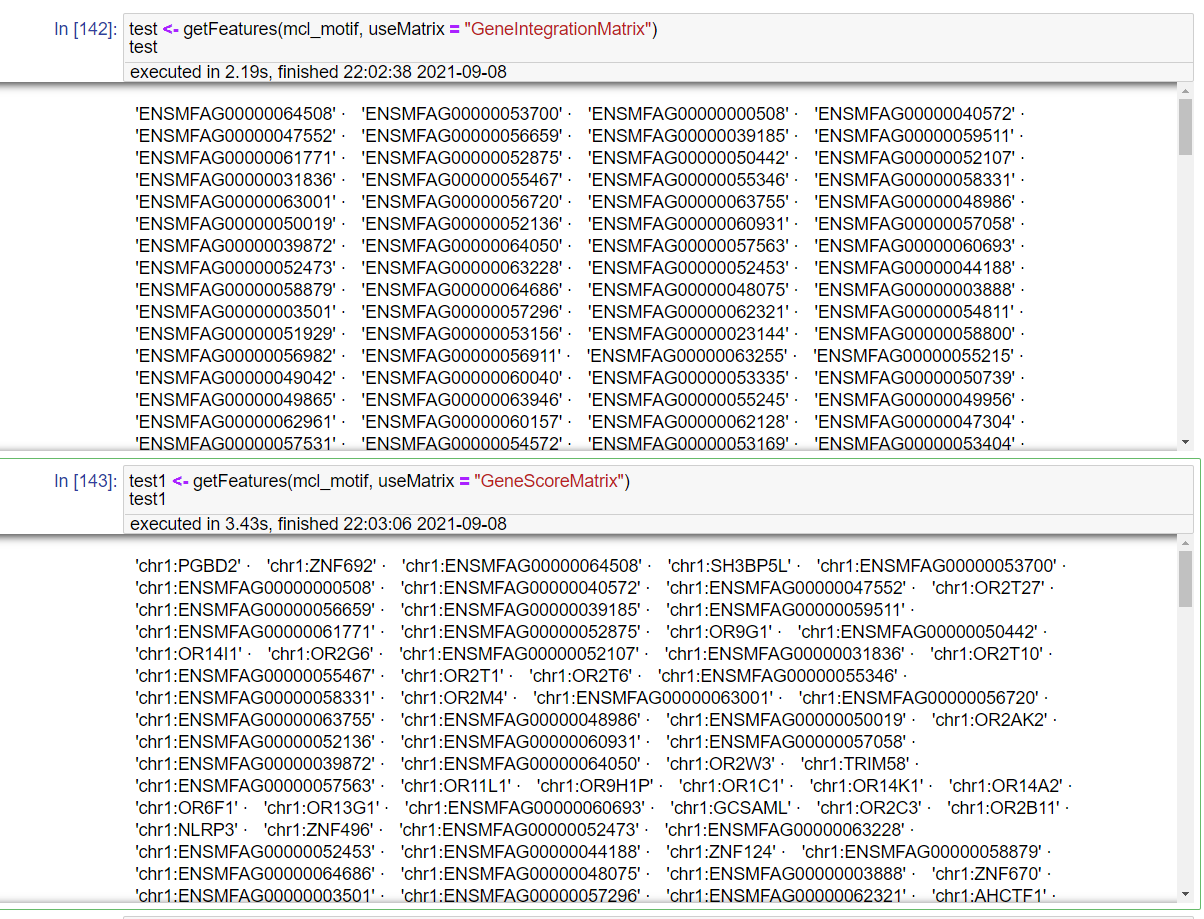Click the In [142] code cell input
Image resolution: width=1204 pixels, height=919 pixels.
660,38
